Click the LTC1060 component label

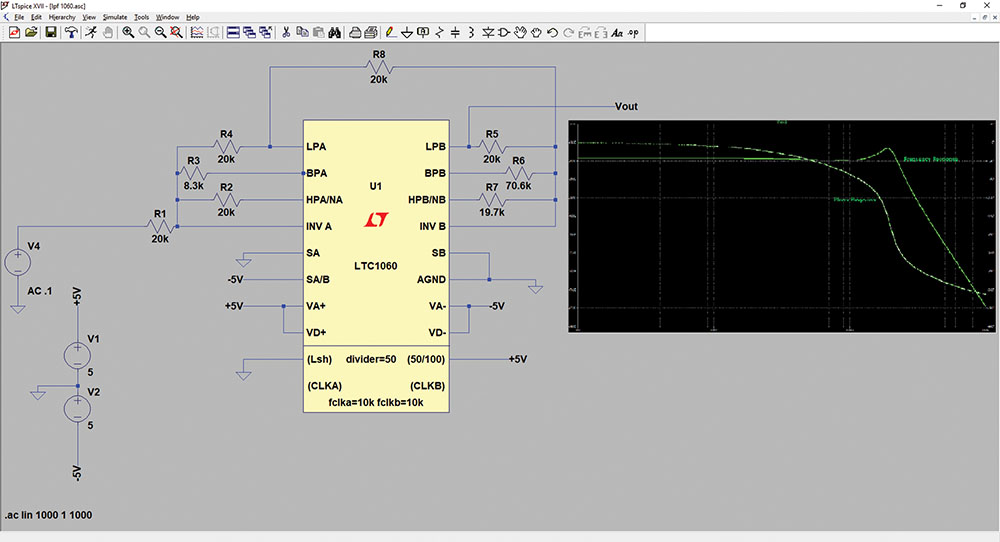(x=376, y=266)
